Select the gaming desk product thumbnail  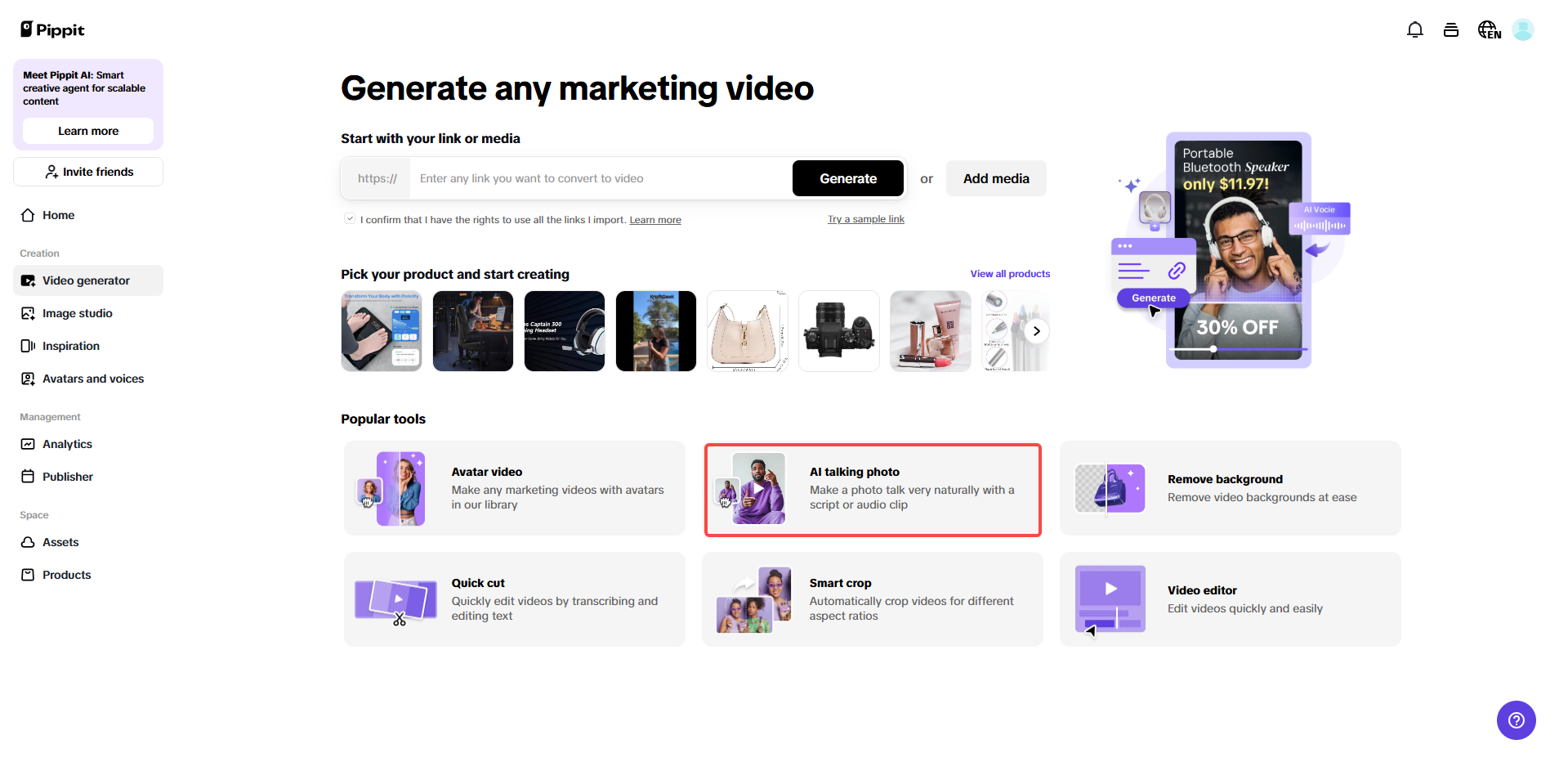tap(473, 331)
